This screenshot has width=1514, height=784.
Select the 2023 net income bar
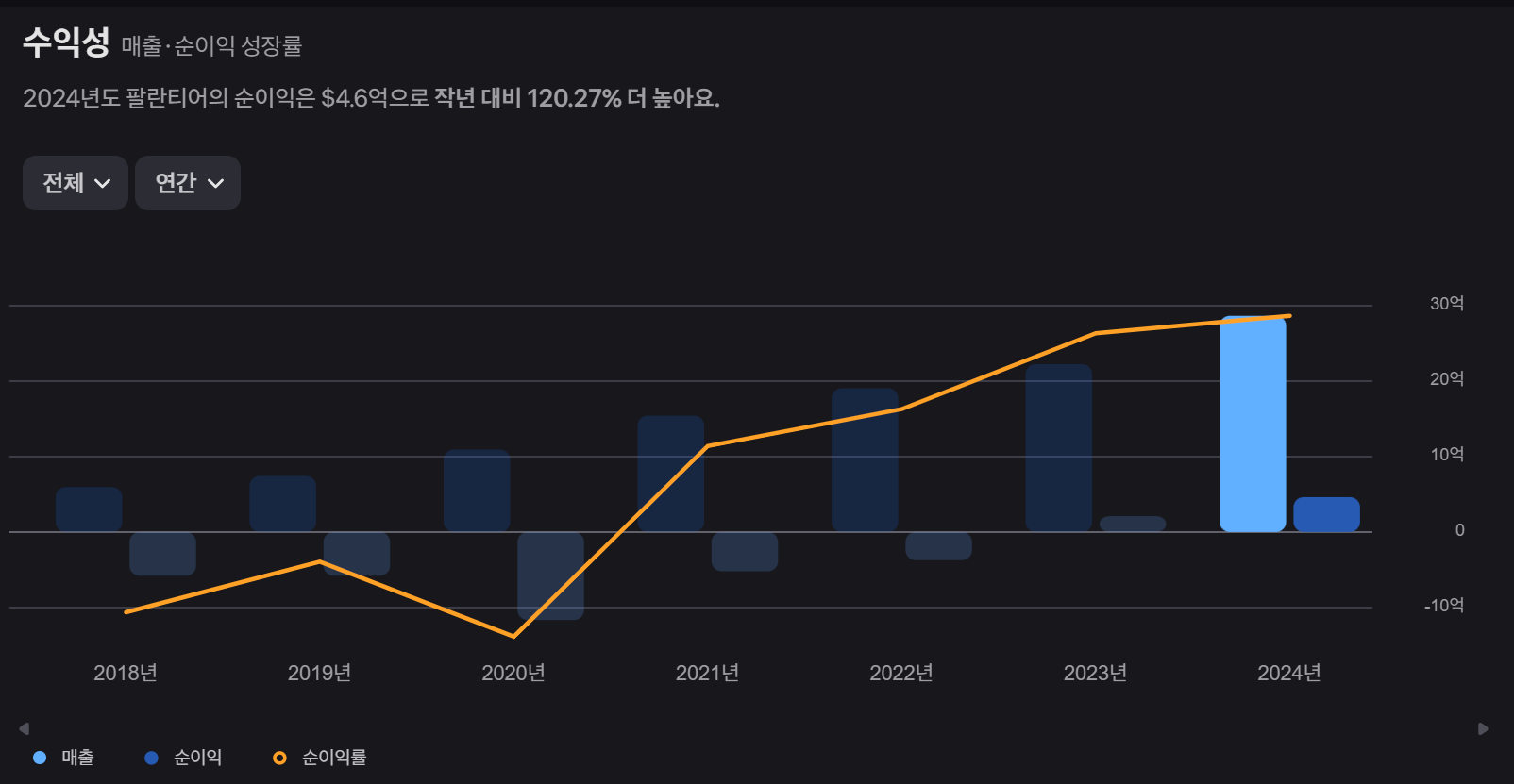point(1133,524)
